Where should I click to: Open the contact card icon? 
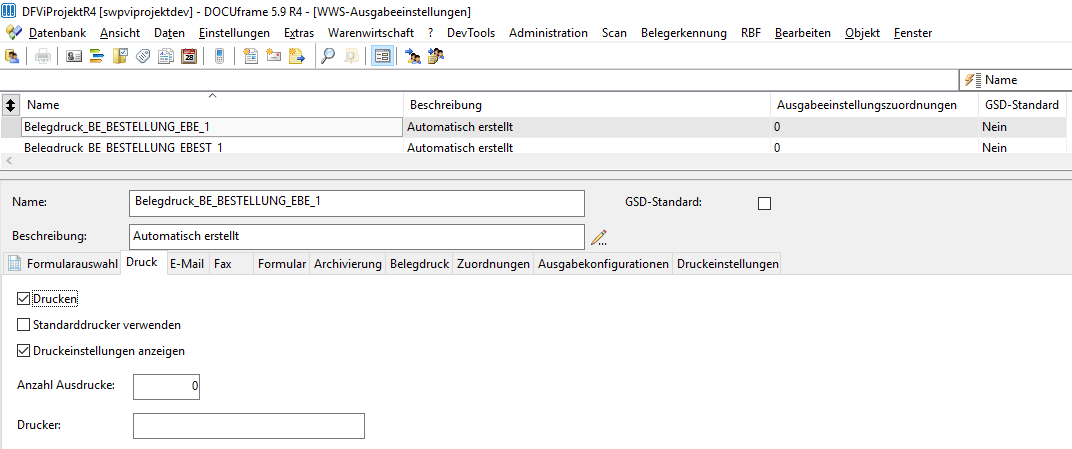coord(74,56)
